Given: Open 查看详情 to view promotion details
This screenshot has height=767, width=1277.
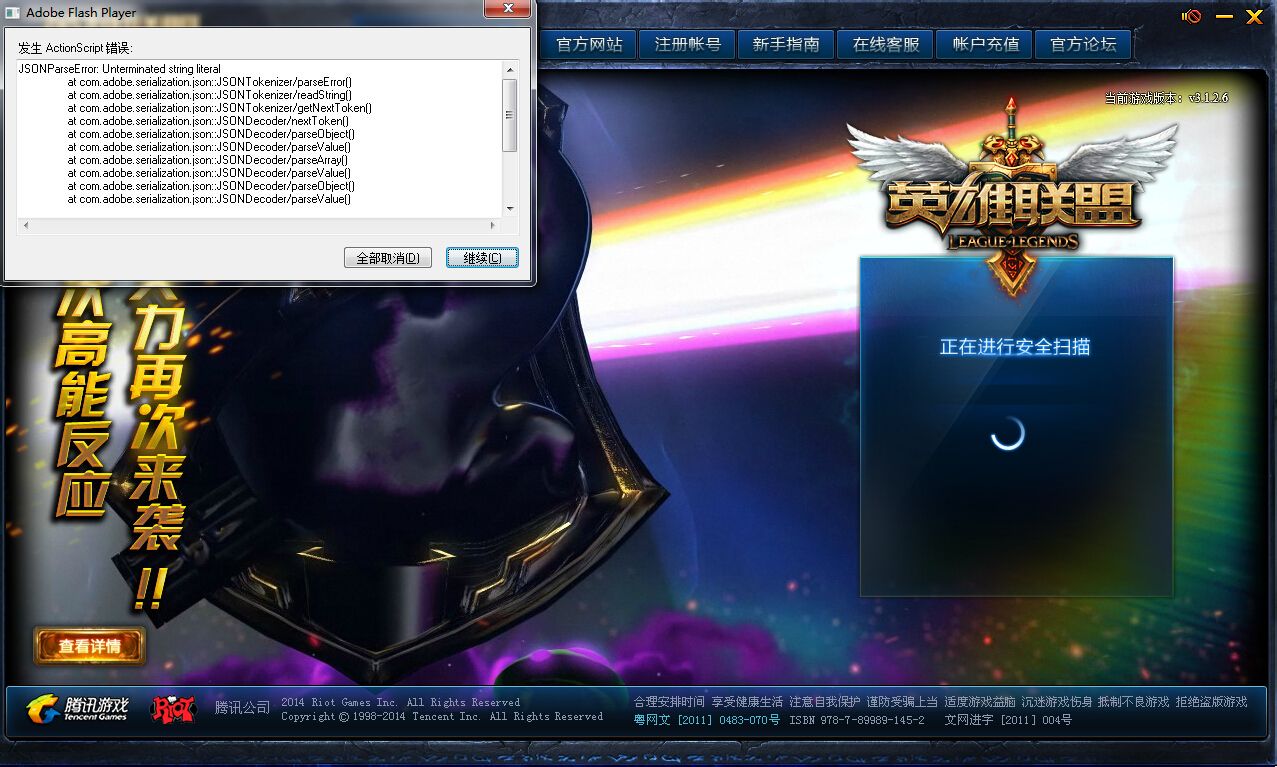Looking at the screenshot, I should click(x=89, y=646).
